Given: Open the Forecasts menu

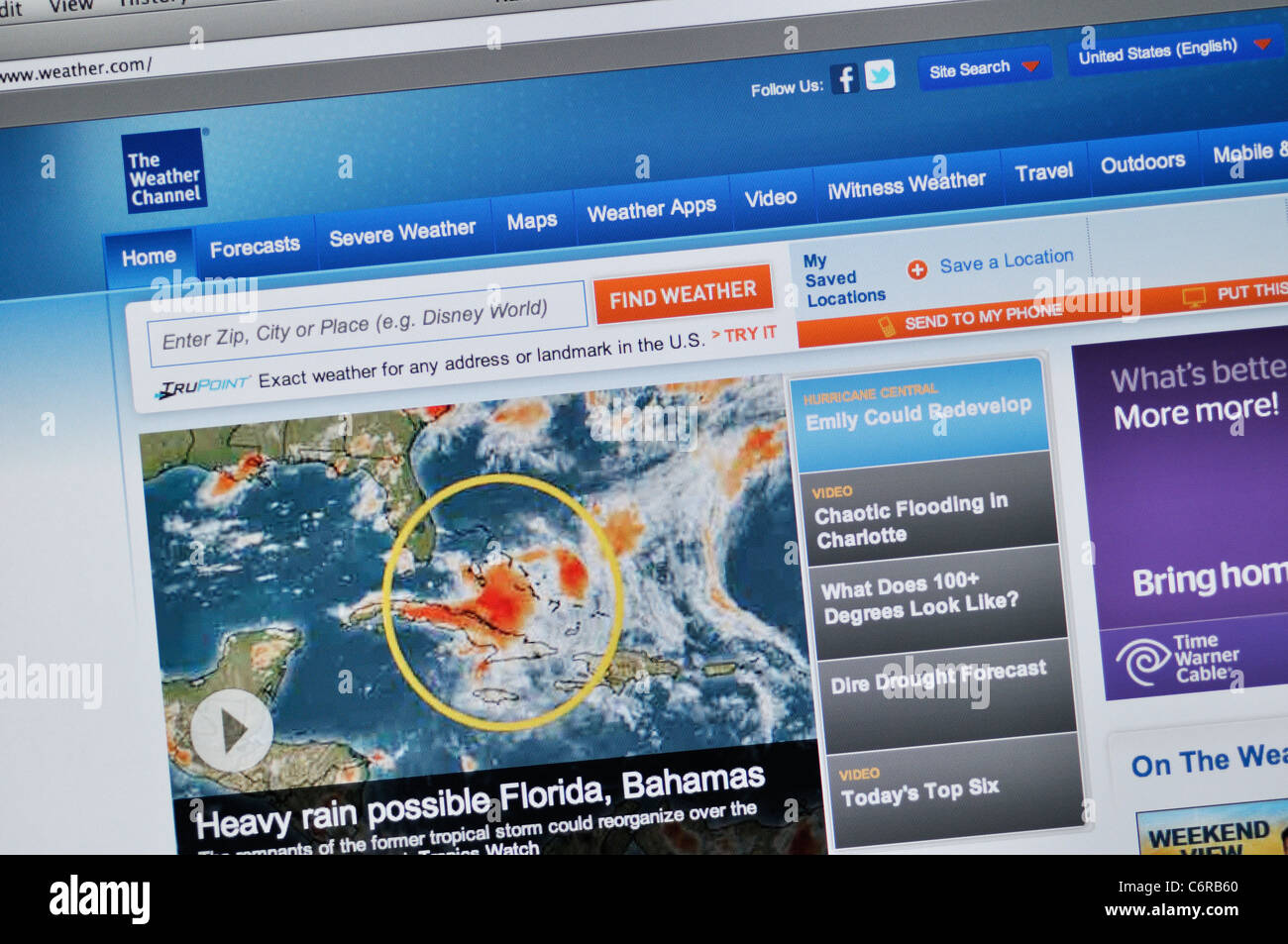Looking at the screenshot, I should 255,247.
